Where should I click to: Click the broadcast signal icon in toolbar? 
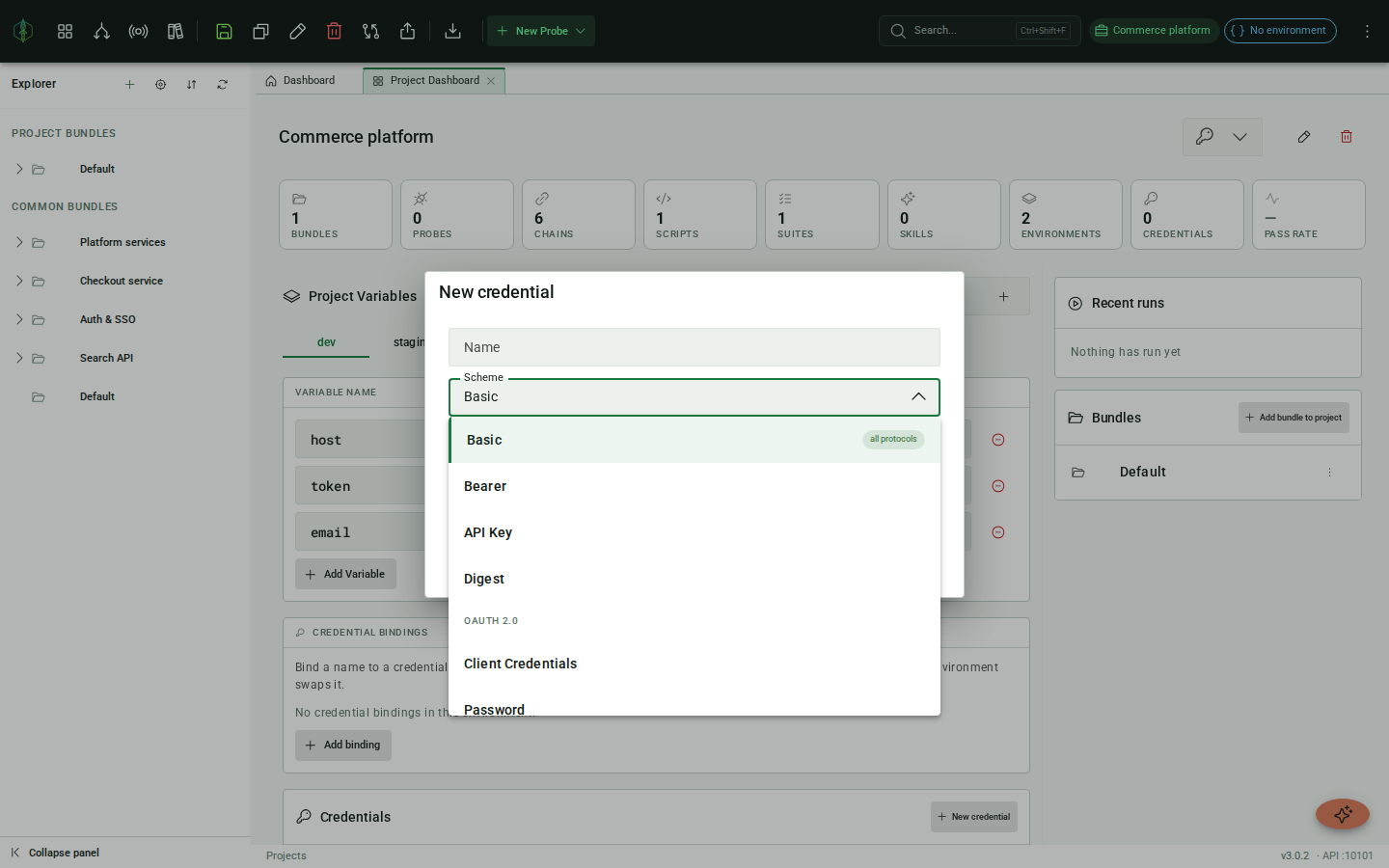(138, 31)
